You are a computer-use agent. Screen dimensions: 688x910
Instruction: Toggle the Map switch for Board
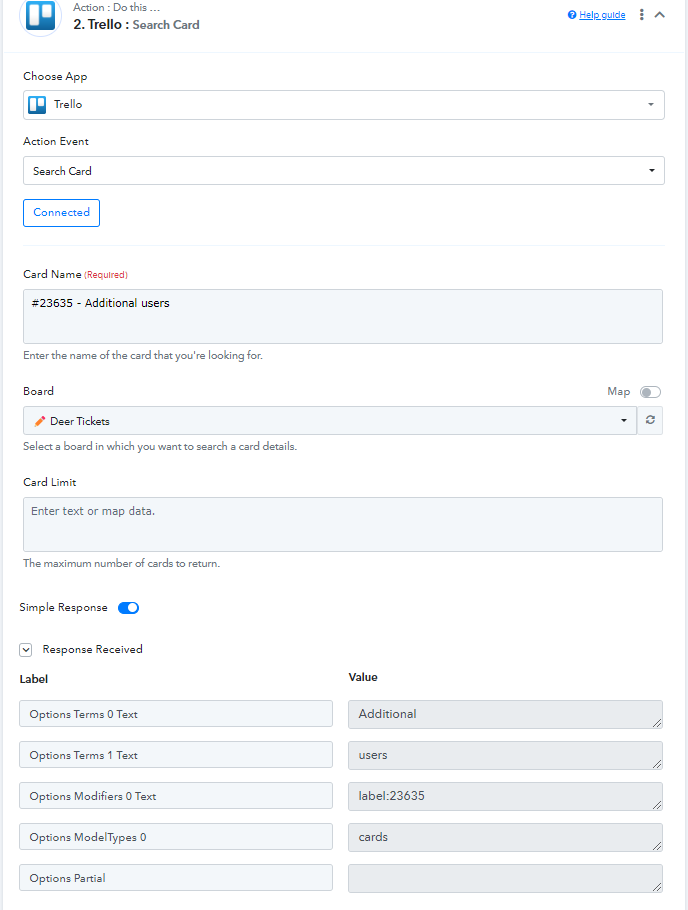click(x=650, y=392)
